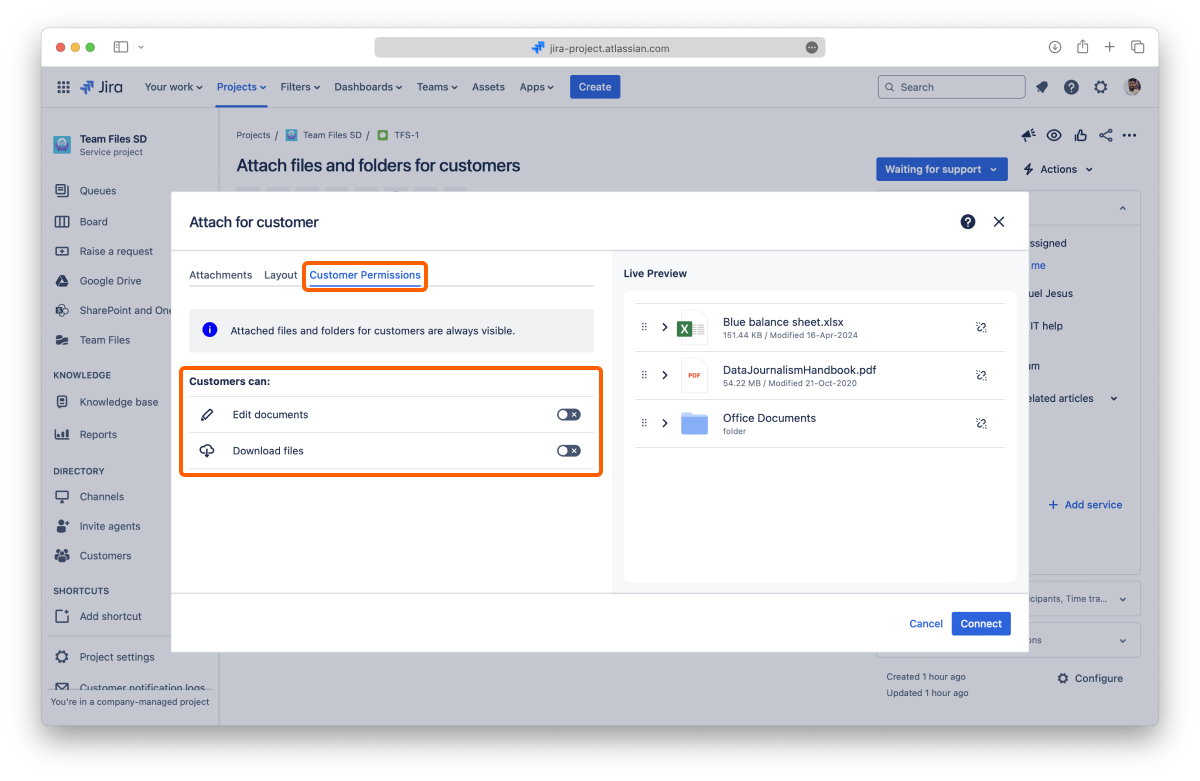Click the unlink icon for Office Documents folder
1200x781 pixels.
tap(981, 423)
